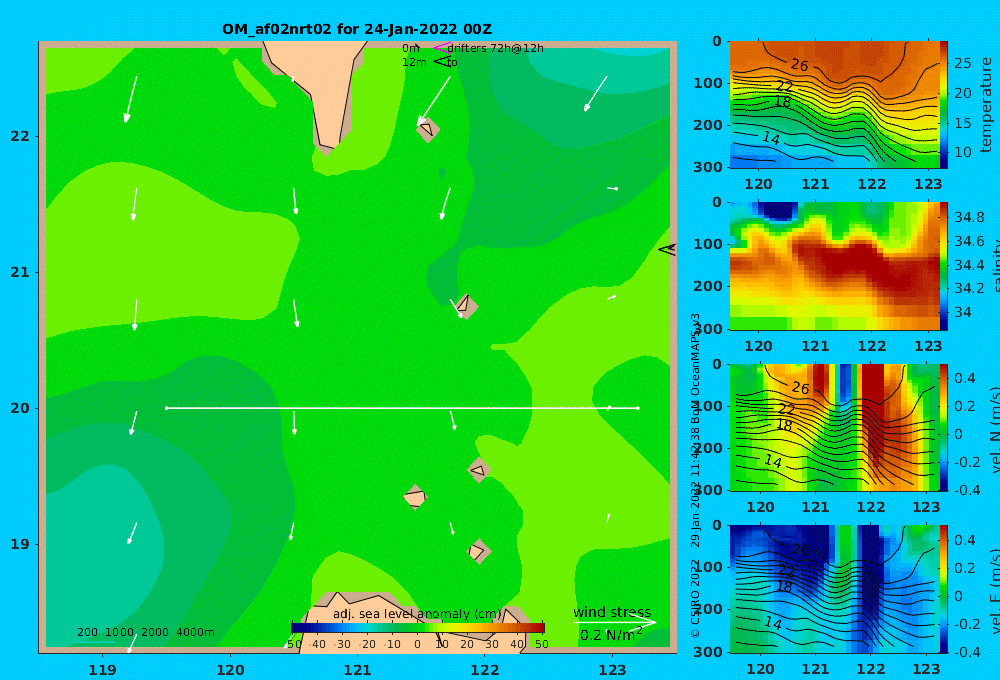Click the white transect line at 20°N
The image size is (1000, 680).
pyautogui.click(x=402, y=408)
